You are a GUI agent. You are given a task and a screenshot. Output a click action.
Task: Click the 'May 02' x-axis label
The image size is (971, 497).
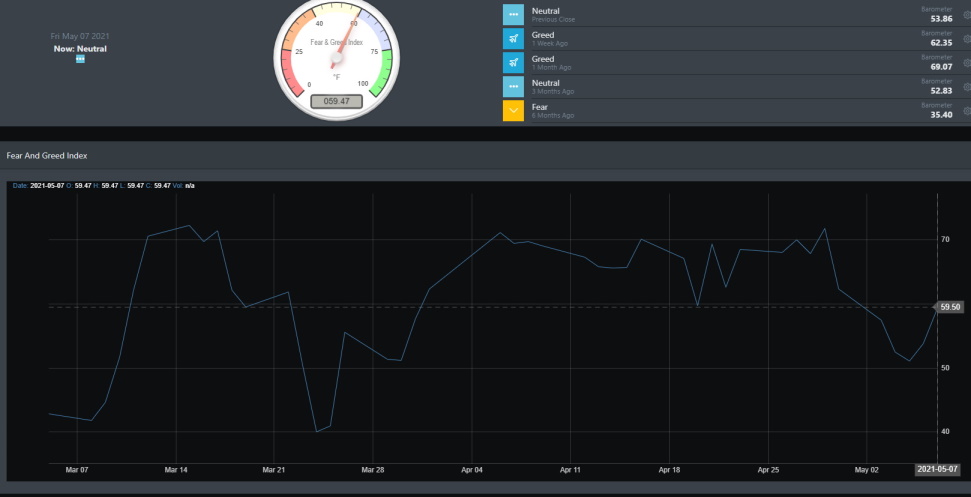(867, 470)
